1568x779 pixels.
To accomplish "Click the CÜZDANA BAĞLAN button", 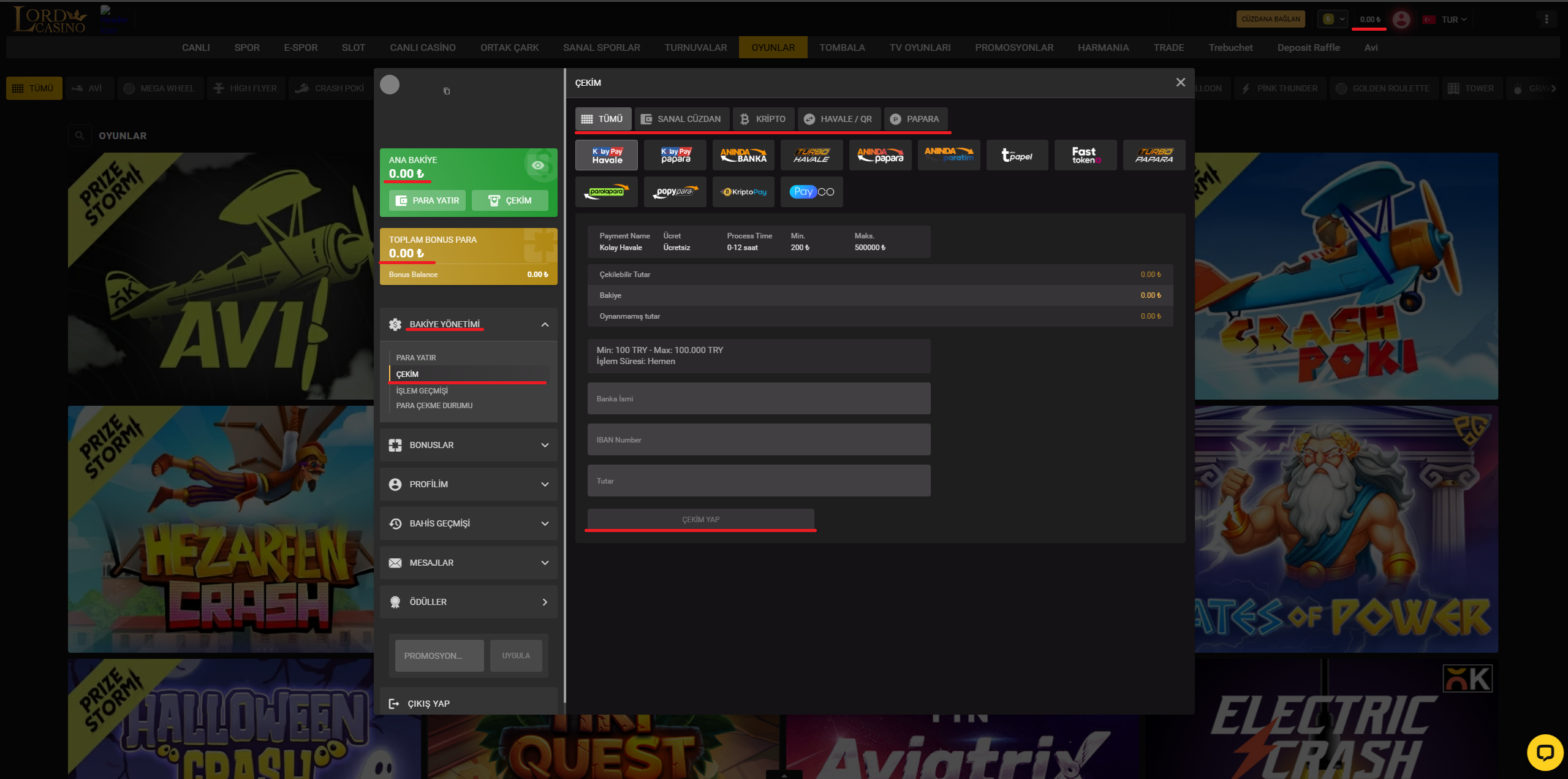I will click(x=1271, y=20).
